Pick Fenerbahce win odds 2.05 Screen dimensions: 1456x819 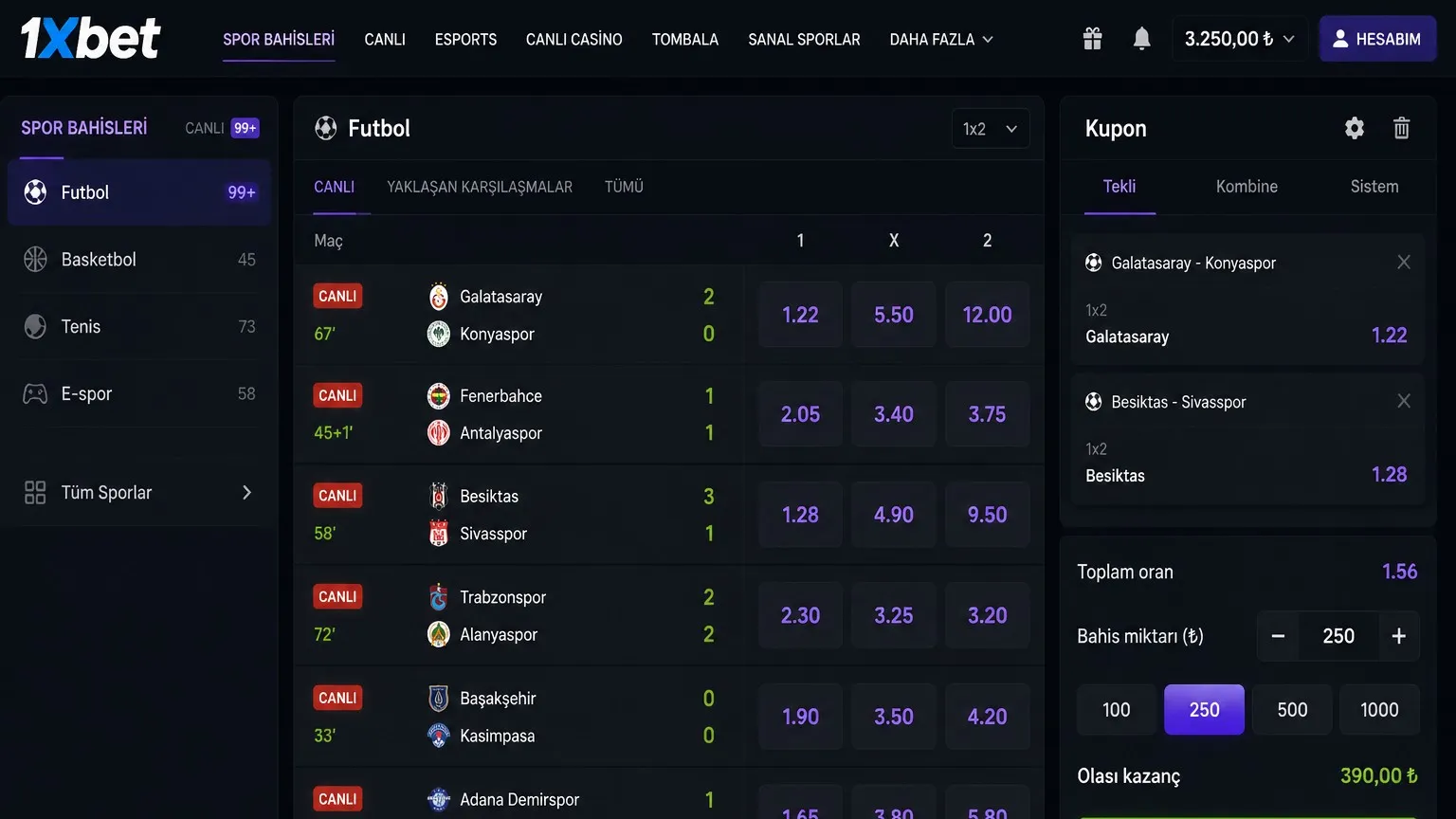(x=800, y=414)
